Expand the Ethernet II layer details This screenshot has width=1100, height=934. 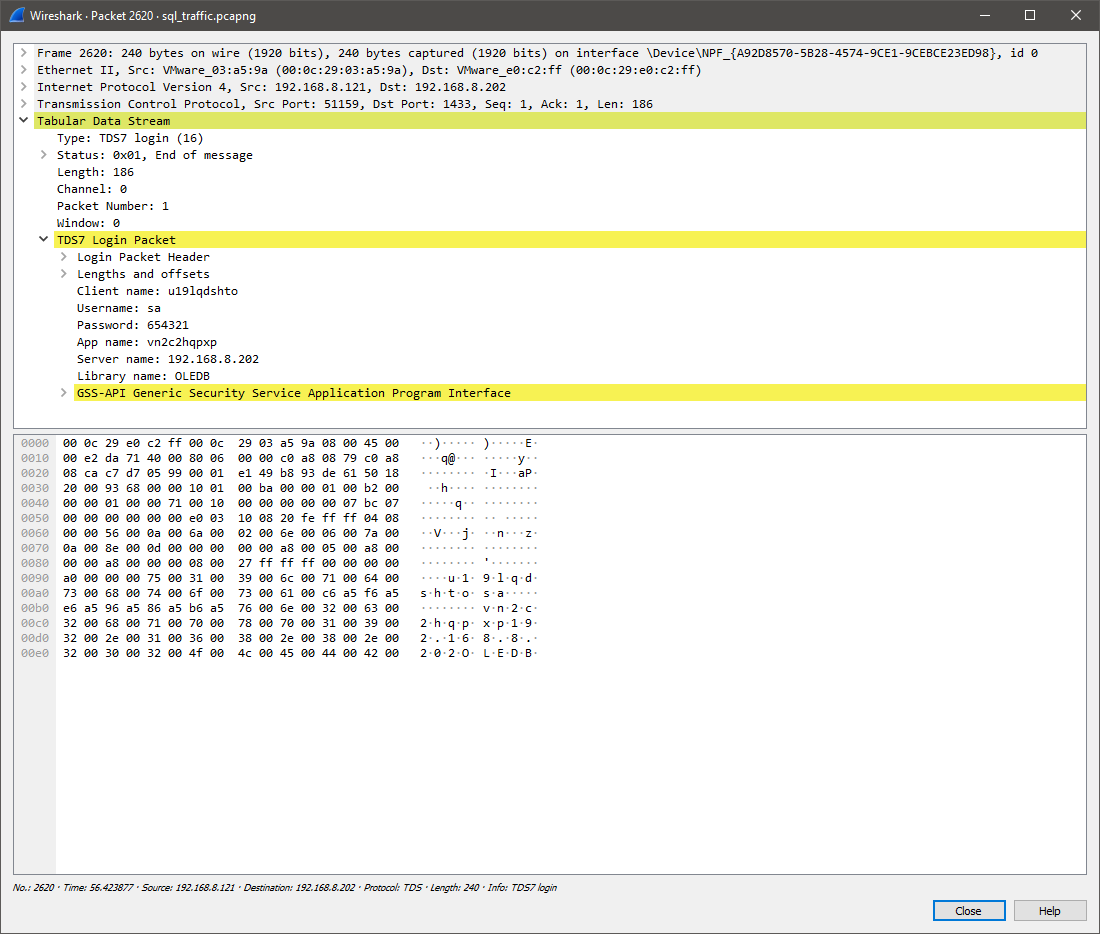pyautogui.click(x=23, y=70)
